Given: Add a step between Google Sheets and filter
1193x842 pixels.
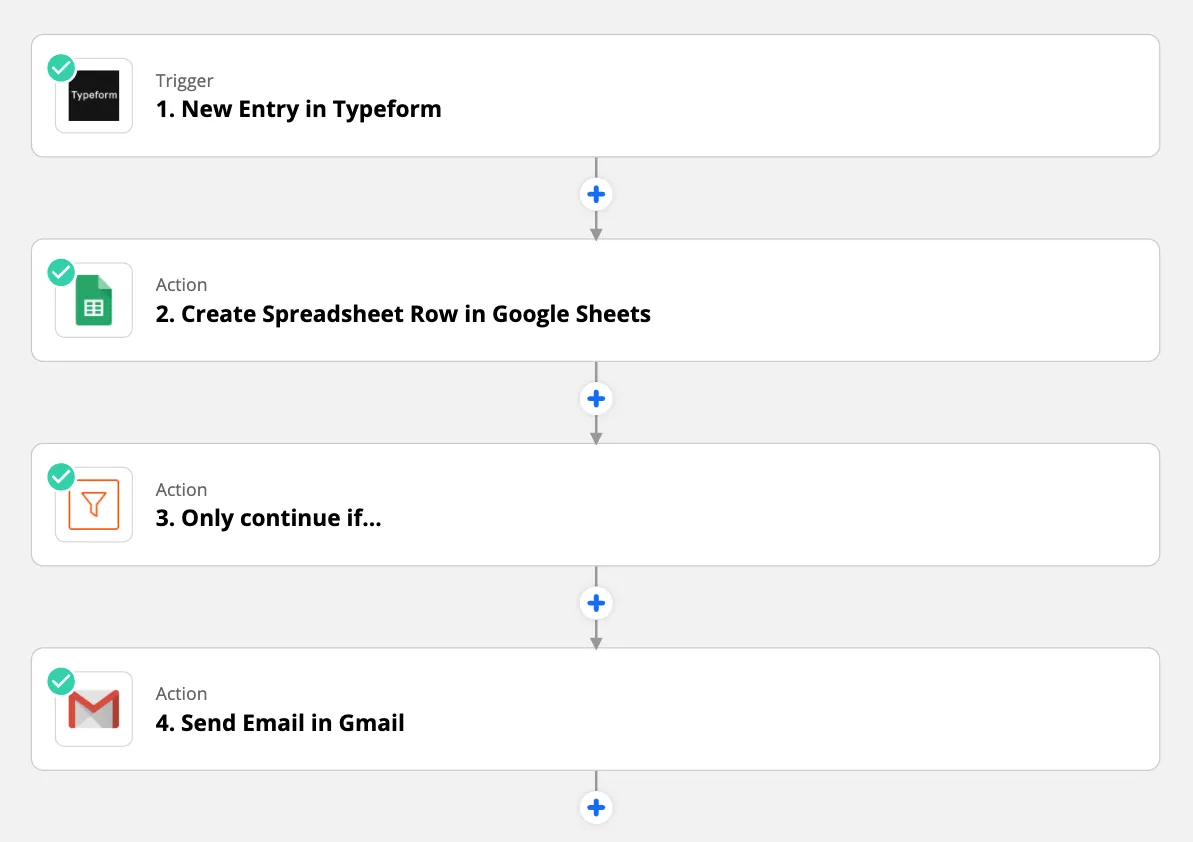Looking at the screenshot, I should pyautogui.click(x=596, y=399).
